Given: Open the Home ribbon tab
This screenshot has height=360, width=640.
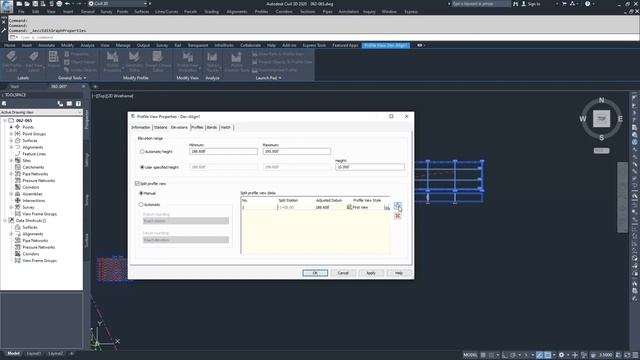Looking at the screenshot, I should click(10, 45).
